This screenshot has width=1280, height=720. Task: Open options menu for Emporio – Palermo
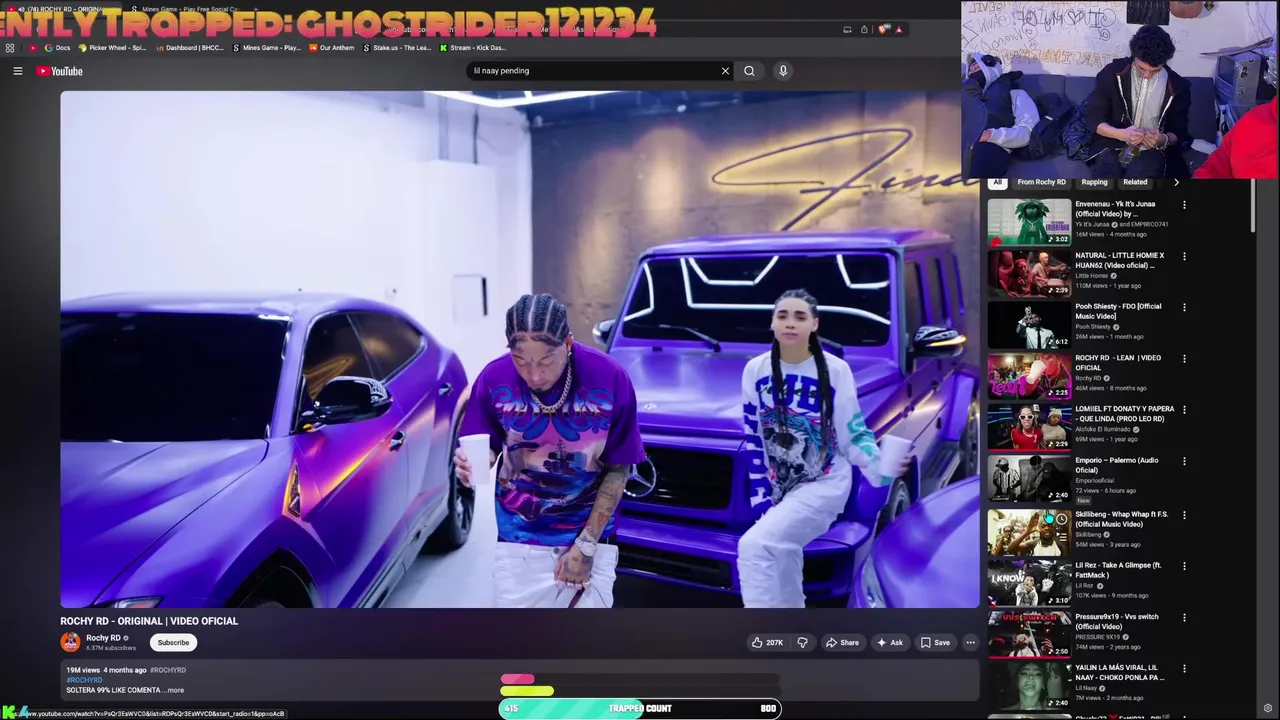[x=1184, y=461]
